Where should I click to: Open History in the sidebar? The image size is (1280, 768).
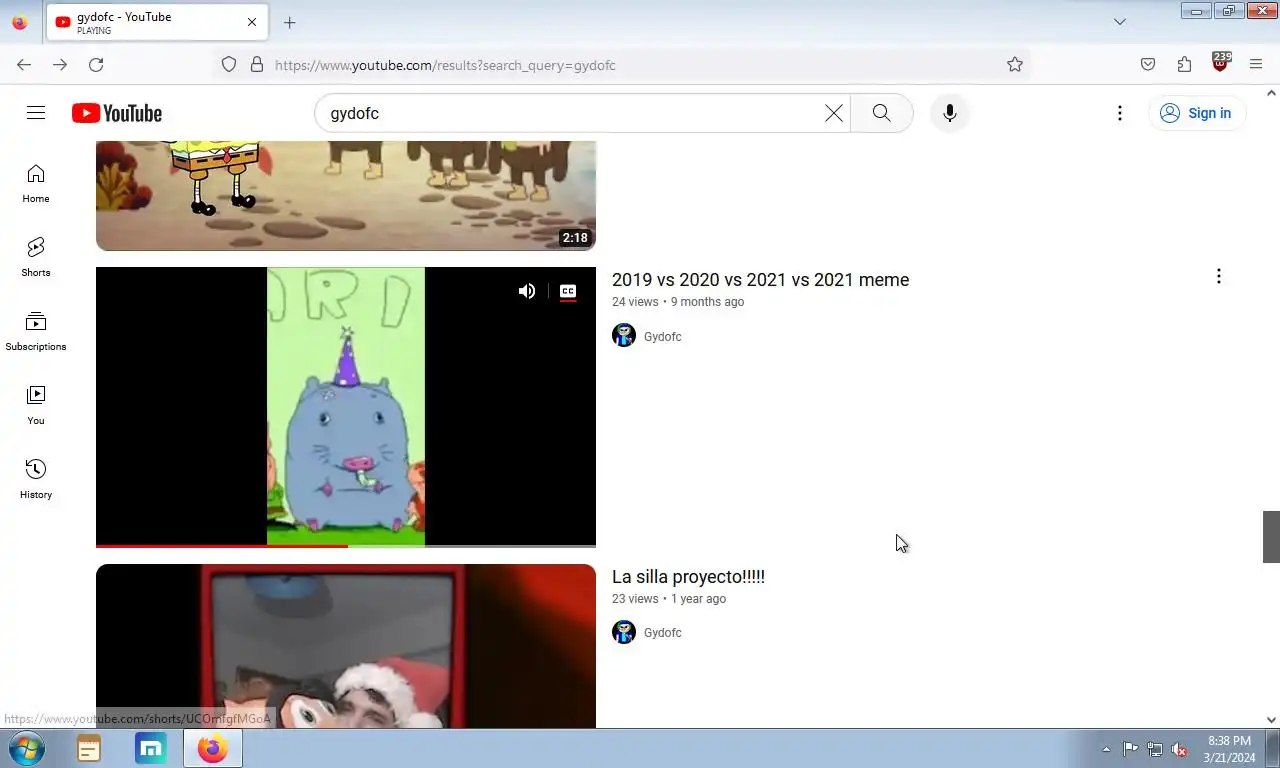tap(36, 480)
